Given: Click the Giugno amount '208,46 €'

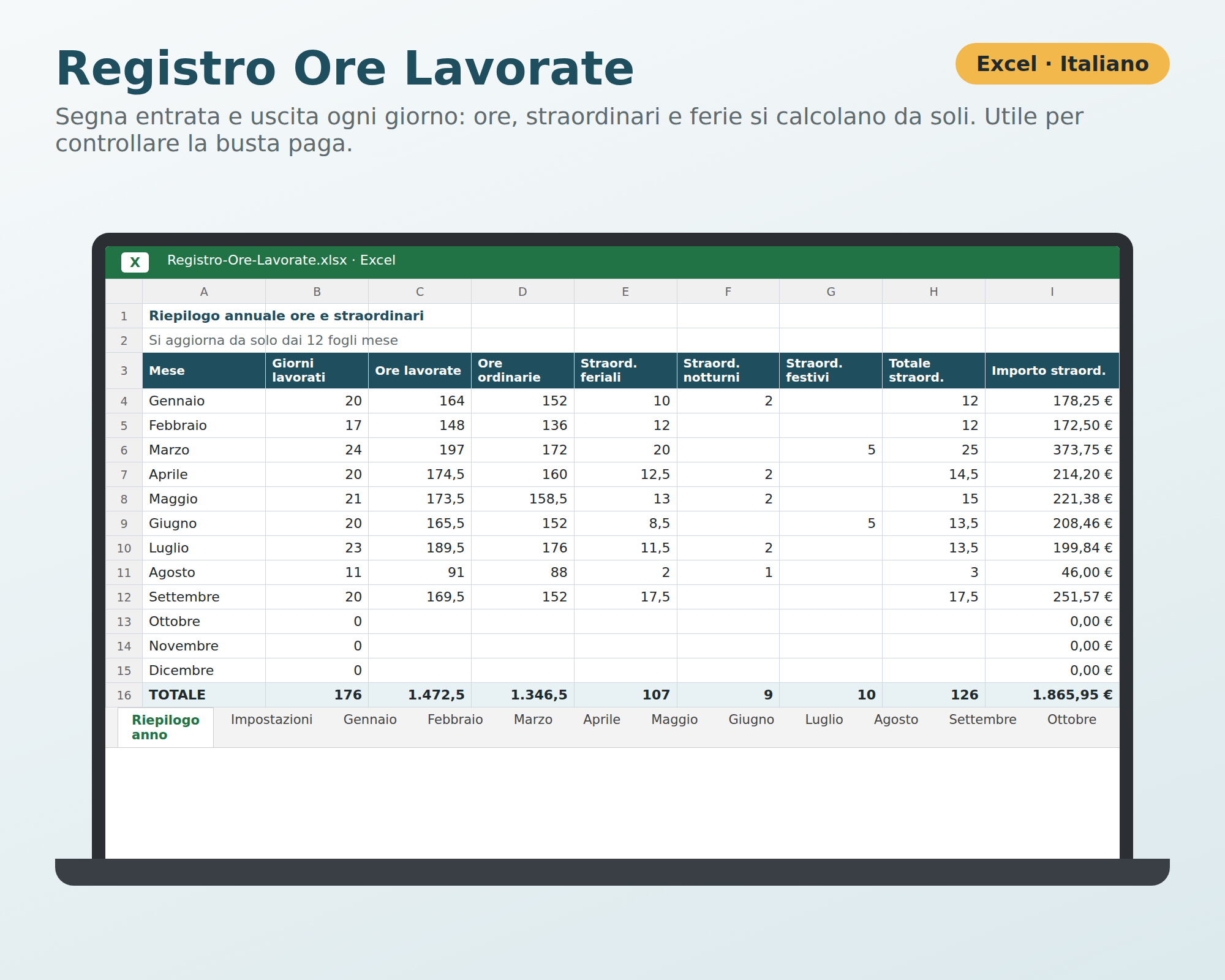Looking at the screenshot, I should point(1052,524).
